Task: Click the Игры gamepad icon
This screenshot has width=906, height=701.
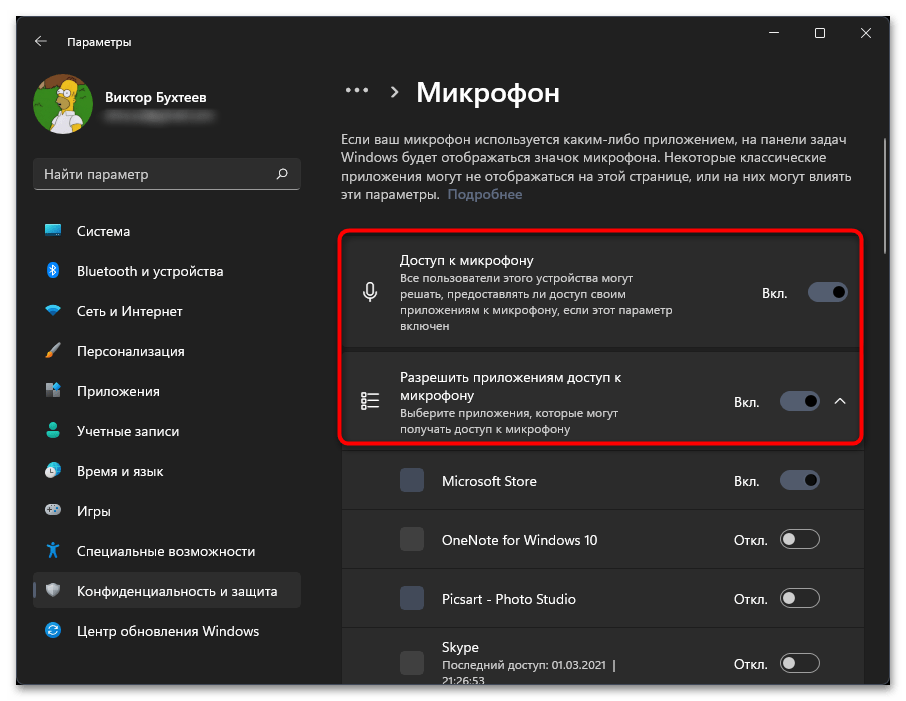Action: 53,510
